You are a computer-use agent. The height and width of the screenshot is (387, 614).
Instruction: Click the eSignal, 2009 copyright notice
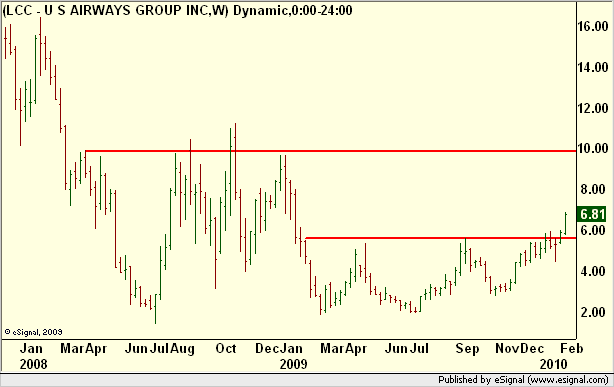pyautogui.click(x=33, y=332)
